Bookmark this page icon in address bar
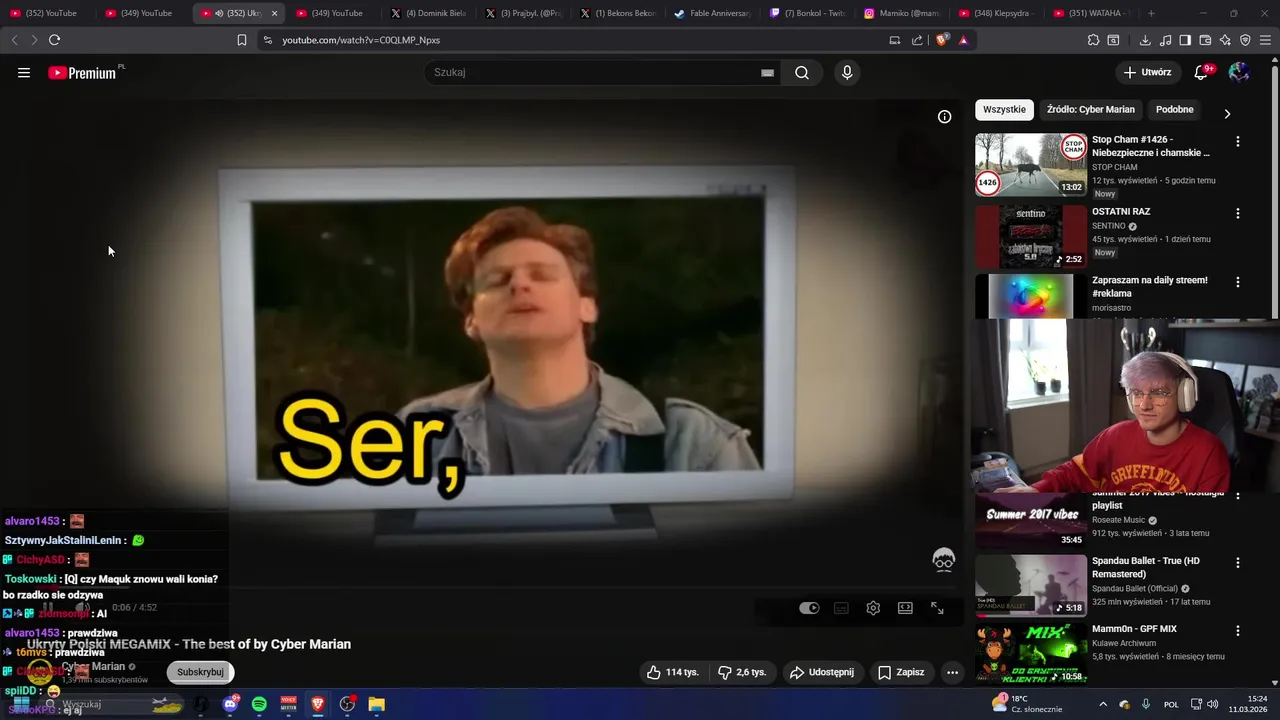 242,40
